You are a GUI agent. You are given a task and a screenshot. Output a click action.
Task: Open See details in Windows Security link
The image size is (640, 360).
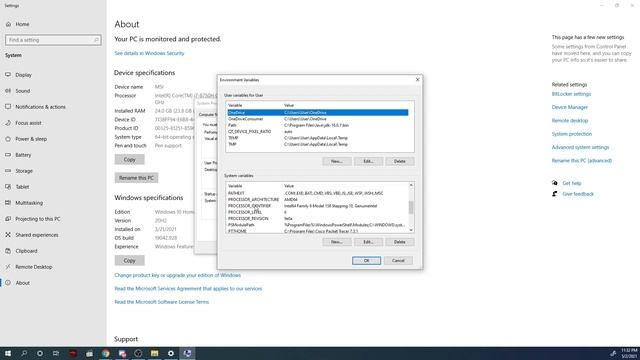point(149,53)
